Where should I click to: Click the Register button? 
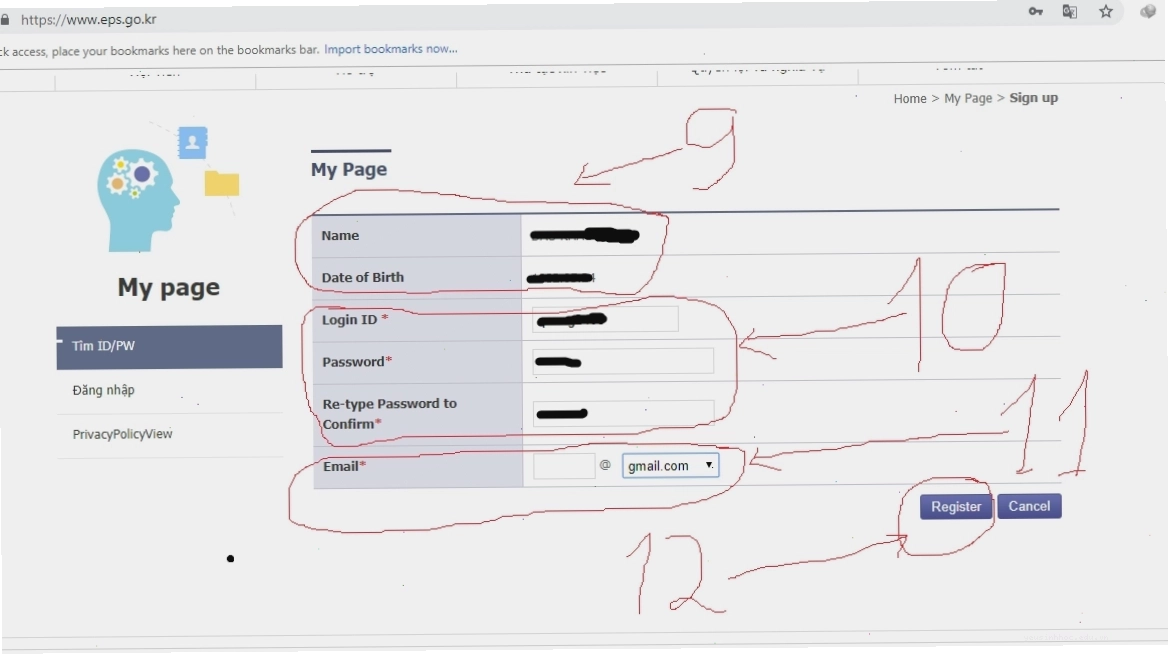pyautogui.click(x=956, y=507)
